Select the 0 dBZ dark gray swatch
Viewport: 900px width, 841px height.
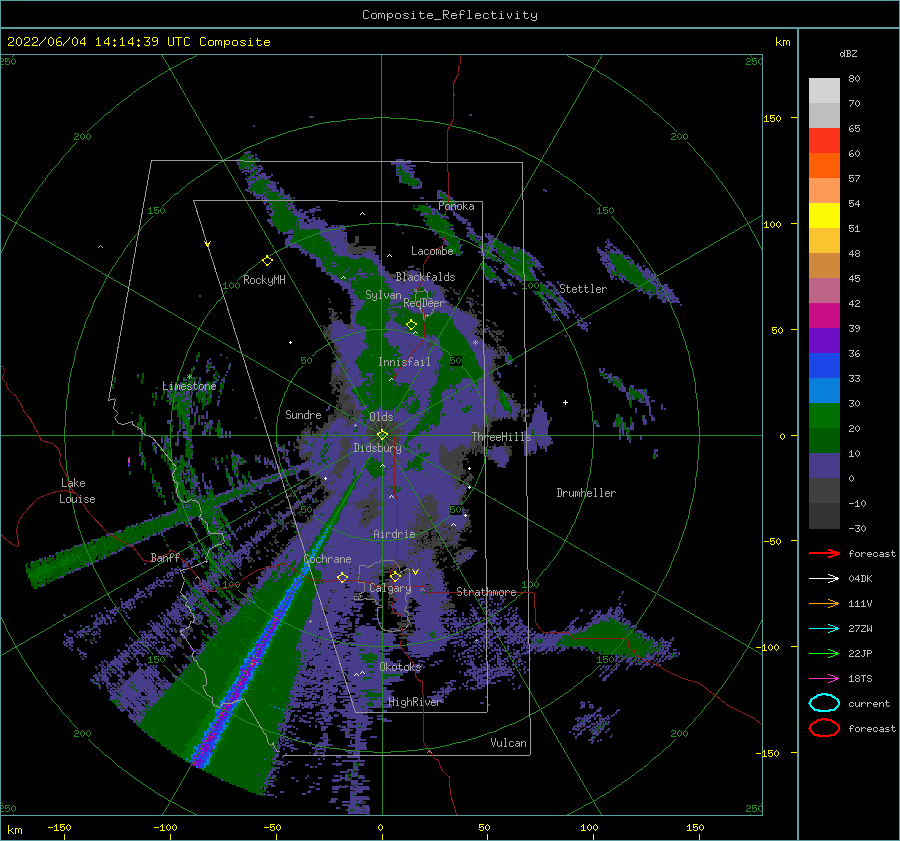[824, 490]
